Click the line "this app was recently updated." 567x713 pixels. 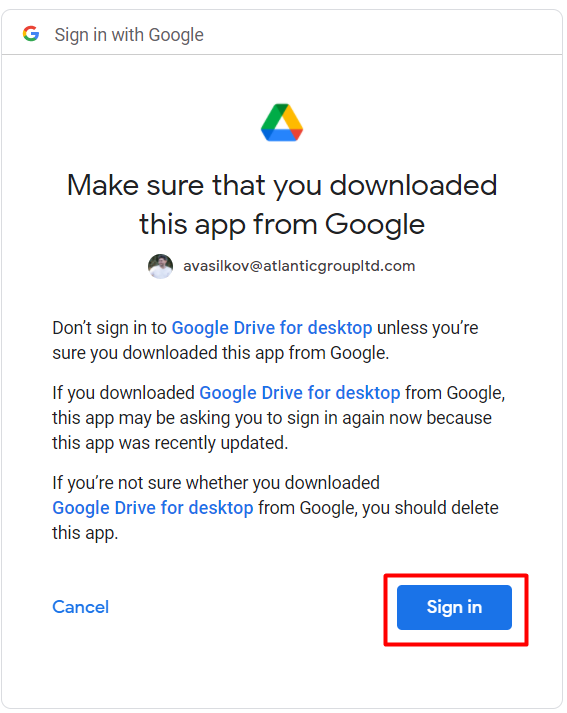170,443
